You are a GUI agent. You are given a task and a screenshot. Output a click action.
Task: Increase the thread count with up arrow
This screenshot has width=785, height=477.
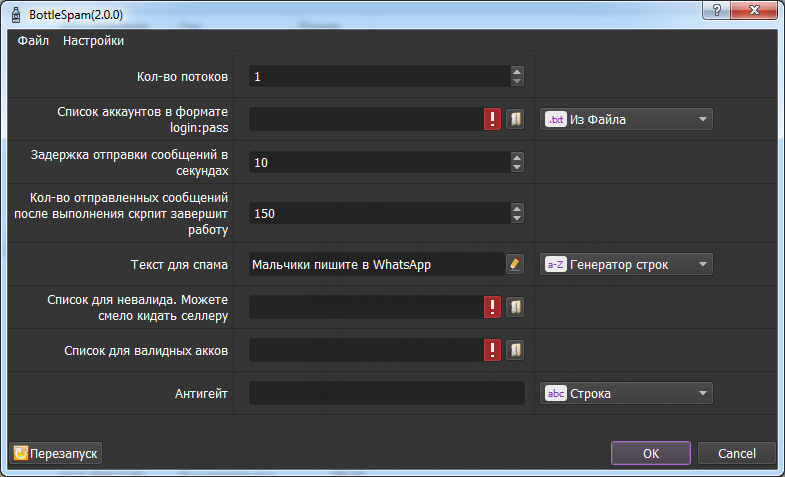pyautogui.click(x=517, y=71)
